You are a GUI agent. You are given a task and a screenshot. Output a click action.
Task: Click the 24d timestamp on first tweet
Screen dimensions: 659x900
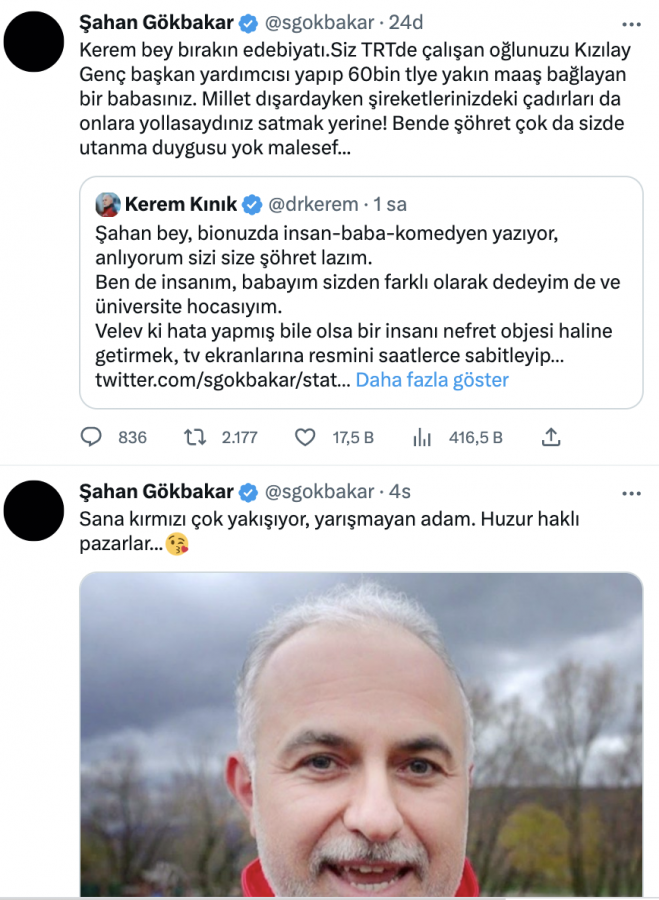(406, 23)
